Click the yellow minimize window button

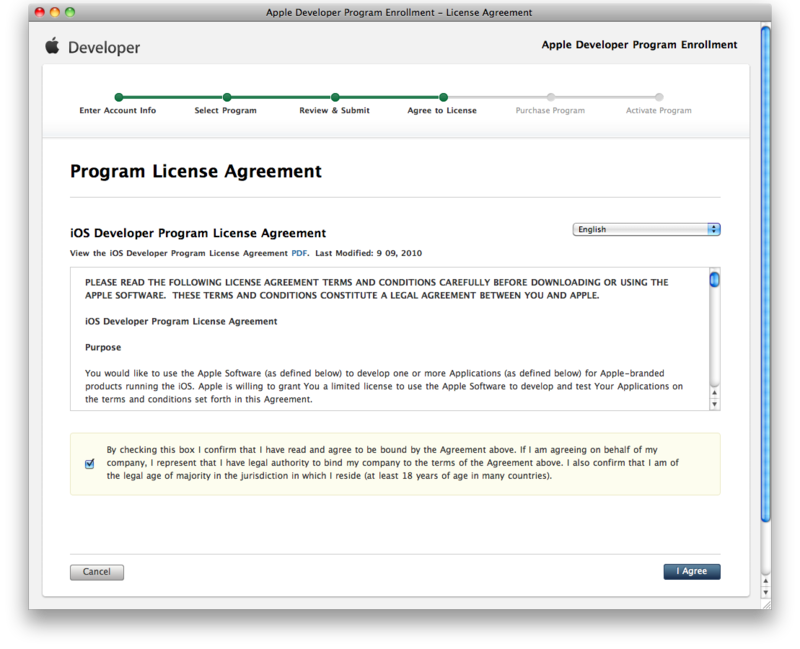[x=55, y=12]
